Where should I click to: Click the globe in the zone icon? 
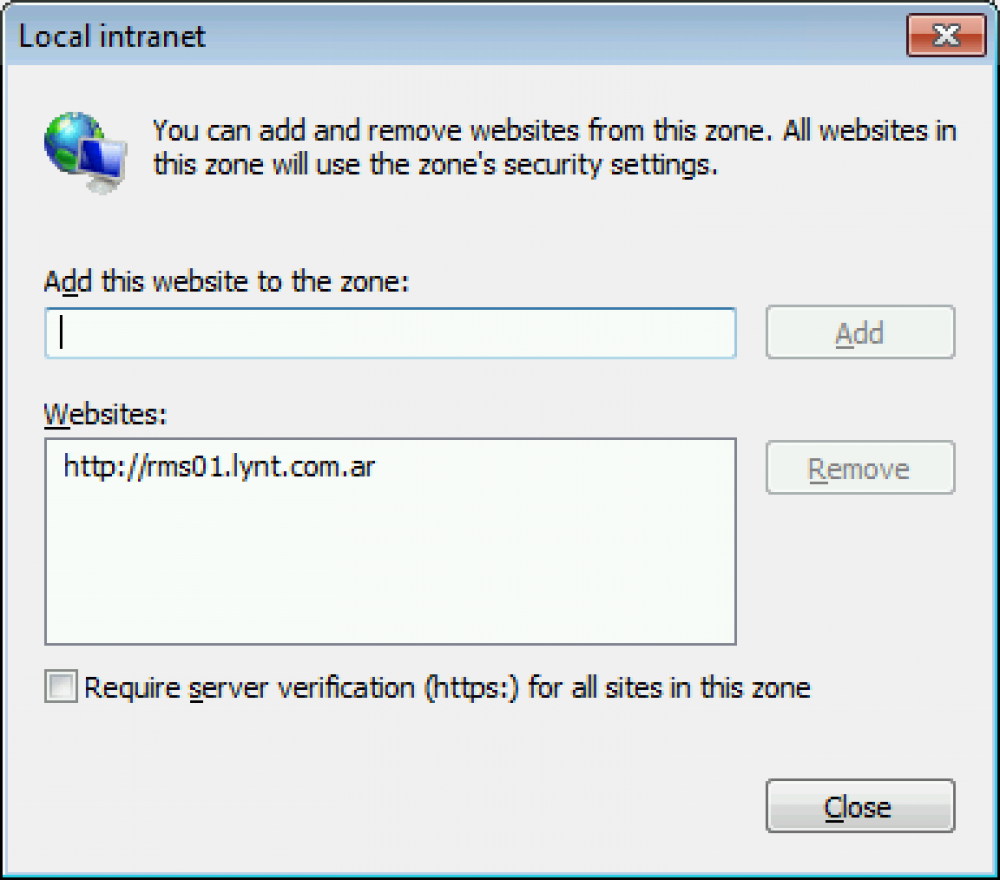(x=70, y=143)
